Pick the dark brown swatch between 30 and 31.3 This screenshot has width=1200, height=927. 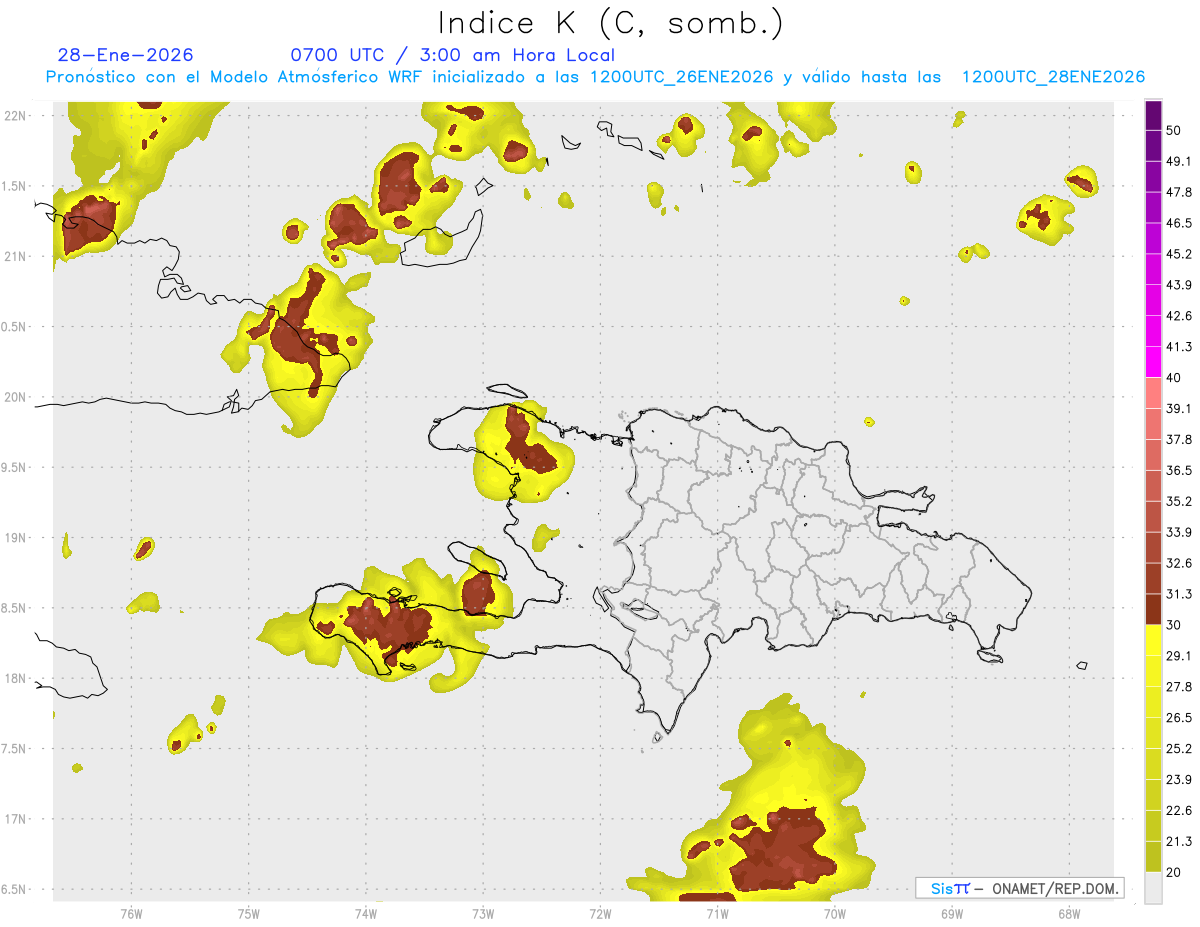click(1153, 609)
